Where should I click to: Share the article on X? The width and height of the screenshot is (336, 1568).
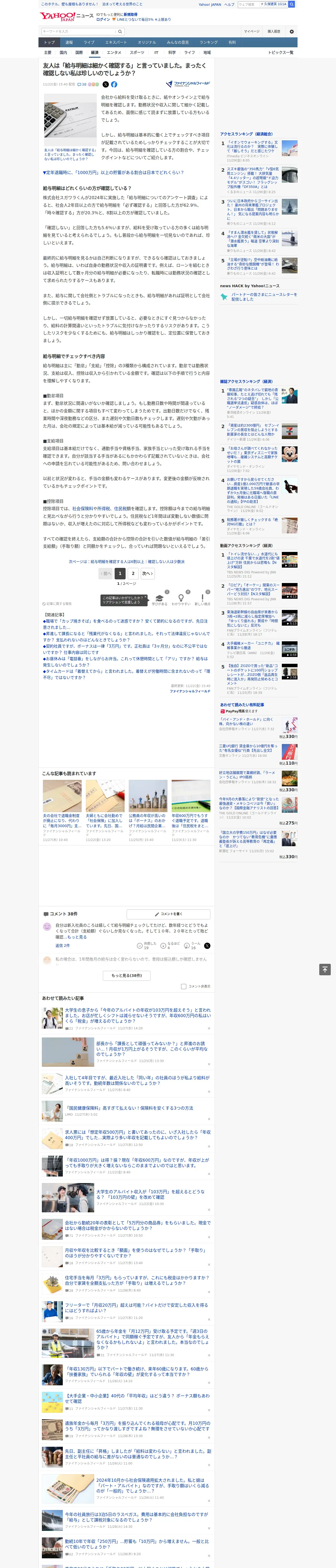point(105,85)
